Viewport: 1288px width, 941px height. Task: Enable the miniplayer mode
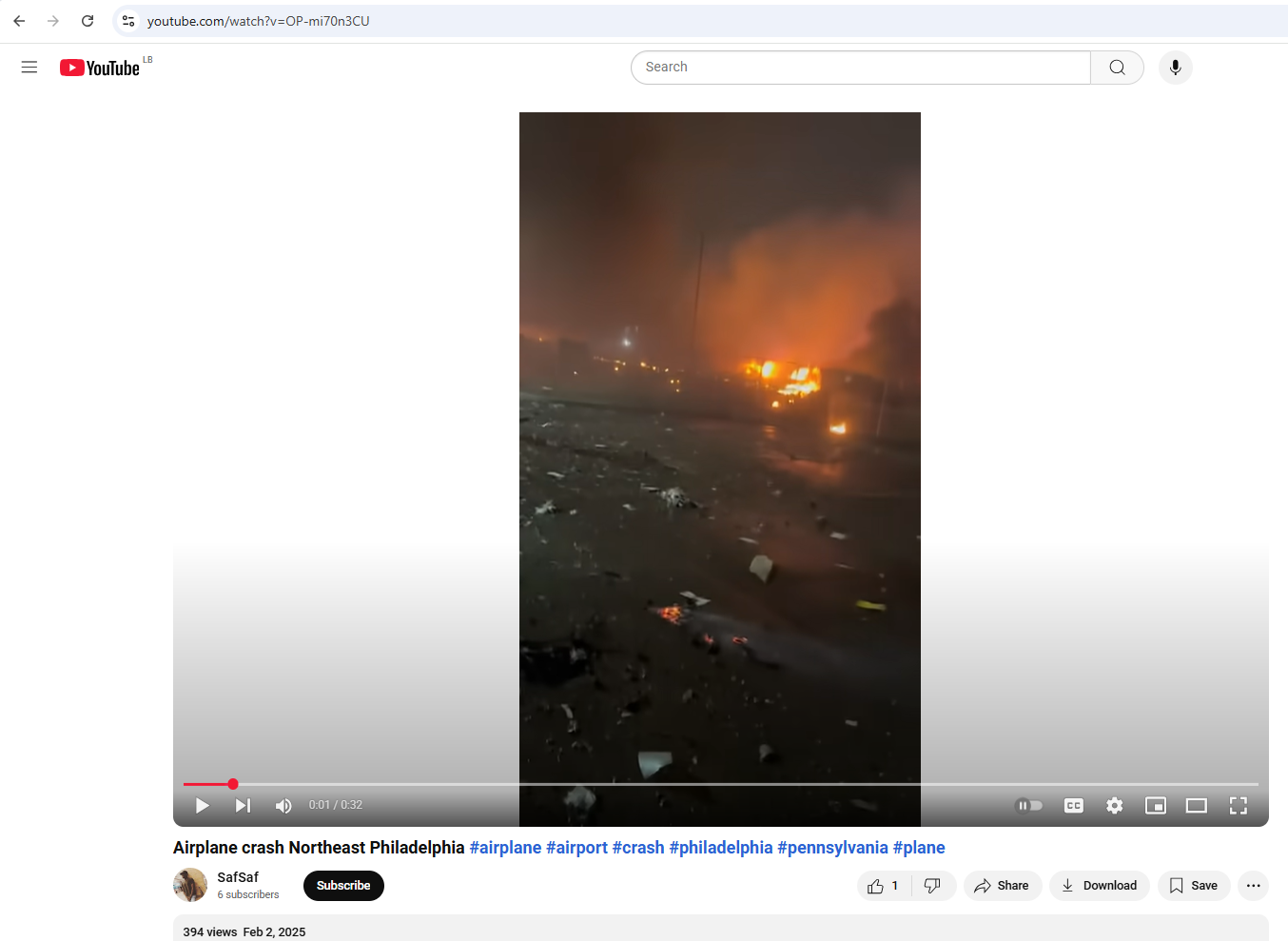point(1155,806)
